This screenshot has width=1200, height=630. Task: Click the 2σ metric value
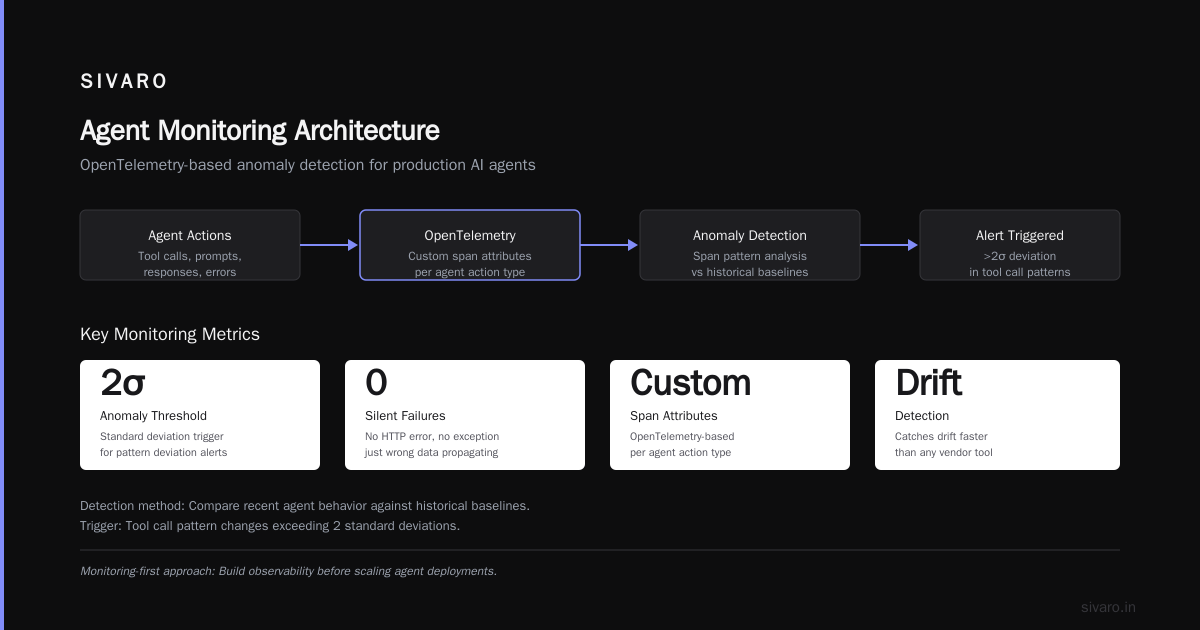click(123, 383)
